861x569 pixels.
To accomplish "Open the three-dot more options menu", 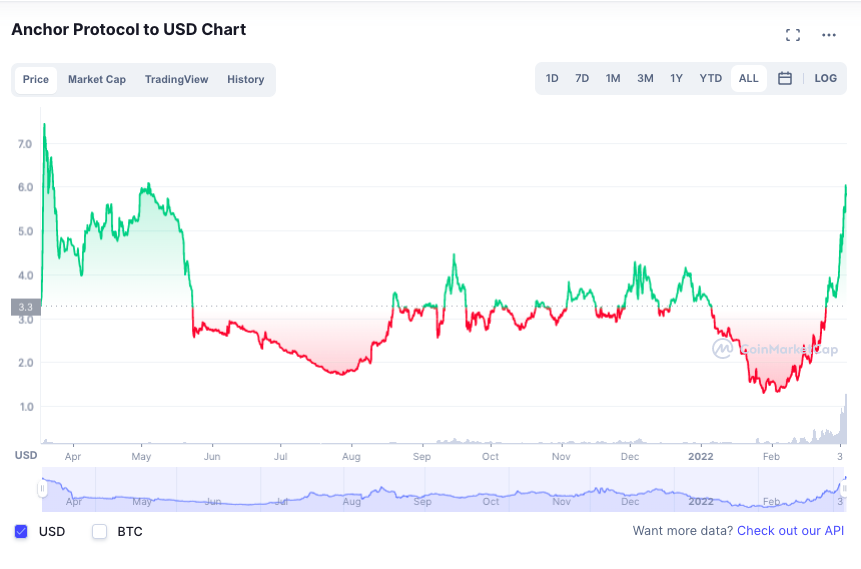I will point(829,35).
